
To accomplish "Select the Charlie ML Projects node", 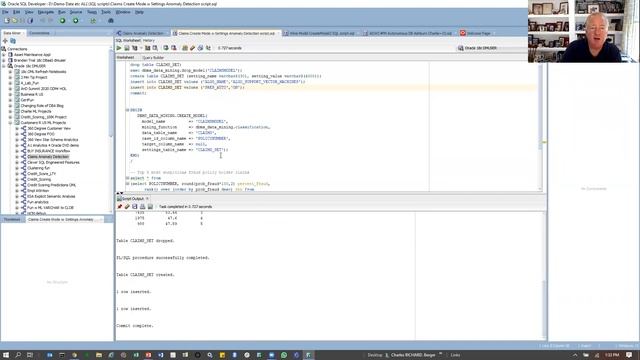I will coord(36,111).
